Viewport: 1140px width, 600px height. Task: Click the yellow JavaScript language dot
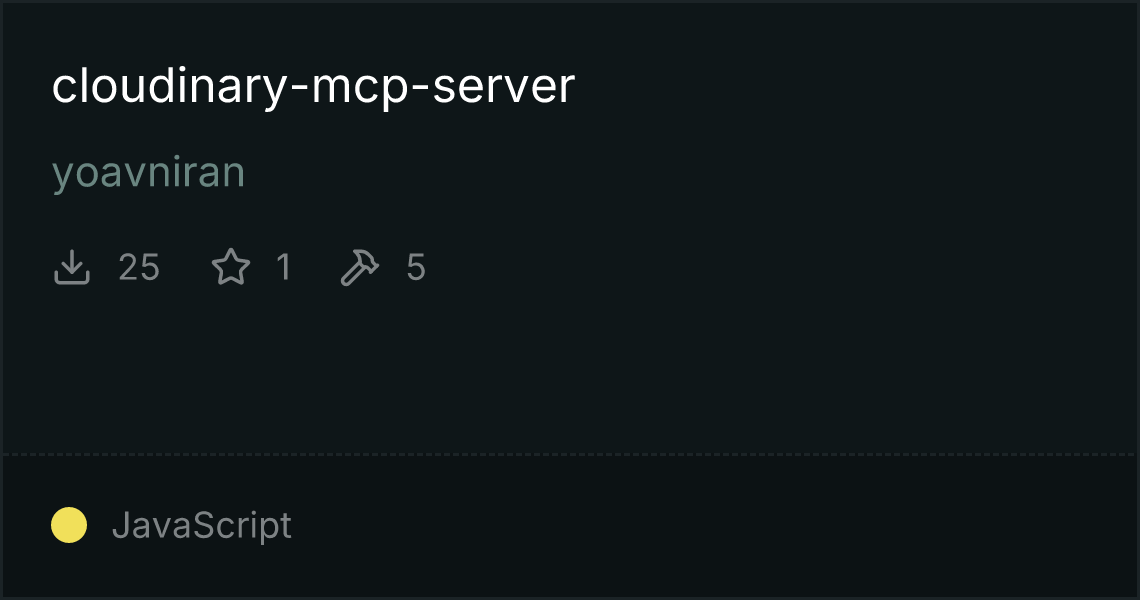[69, 525]
